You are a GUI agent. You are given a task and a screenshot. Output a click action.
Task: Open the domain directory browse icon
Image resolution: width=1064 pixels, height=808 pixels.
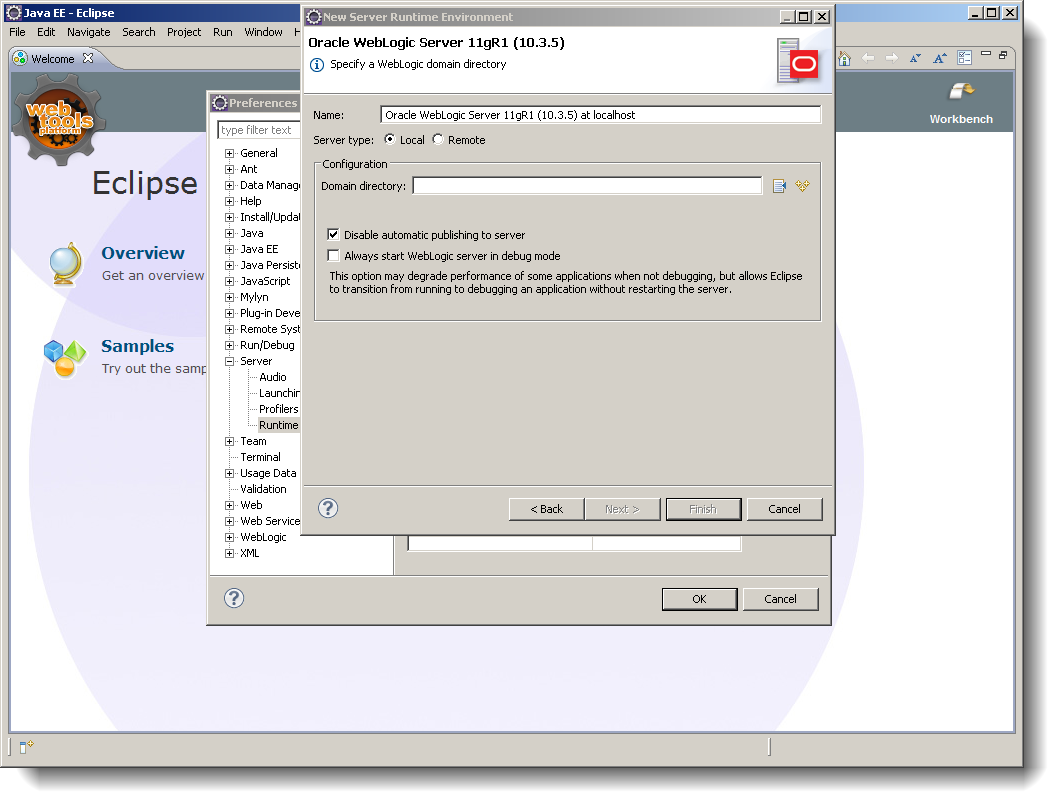(779, 185)
